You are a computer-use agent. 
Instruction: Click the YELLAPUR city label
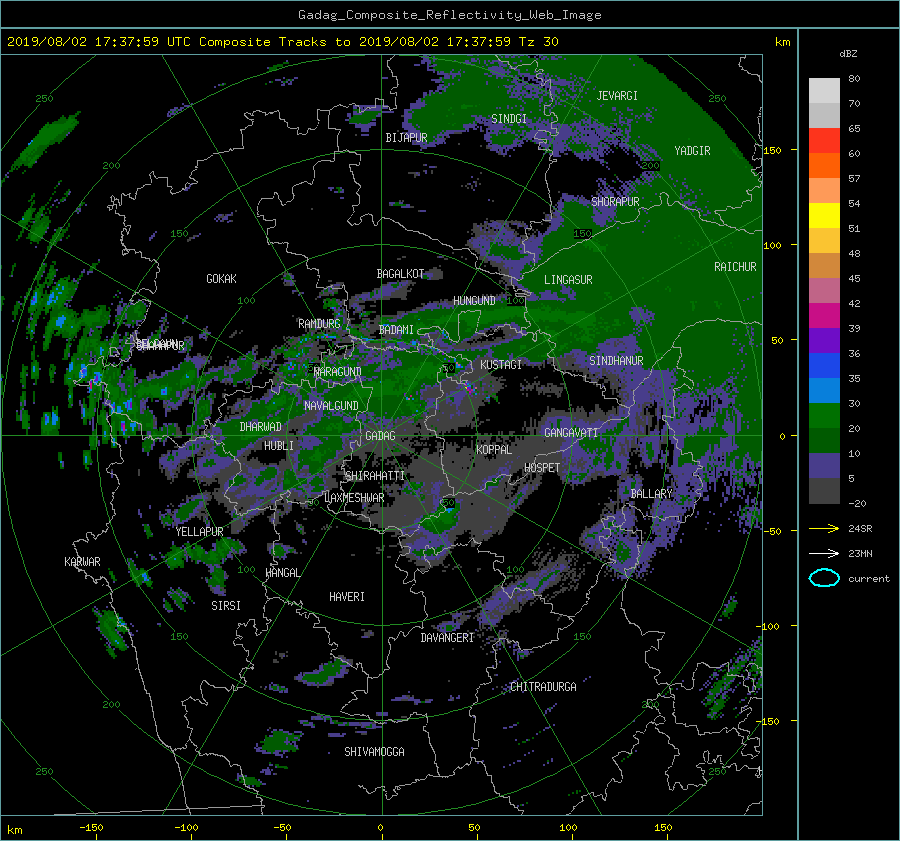tap(199, 532)
